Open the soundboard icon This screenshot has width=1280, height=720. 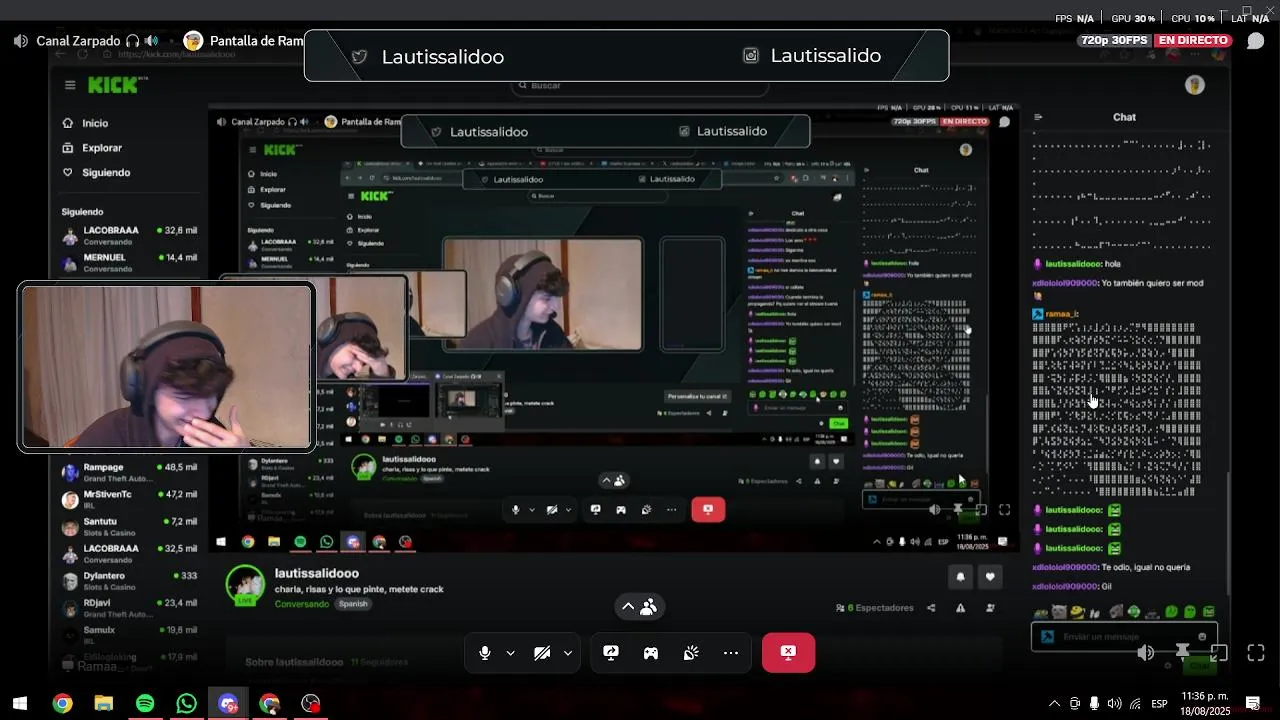[691, 653]
